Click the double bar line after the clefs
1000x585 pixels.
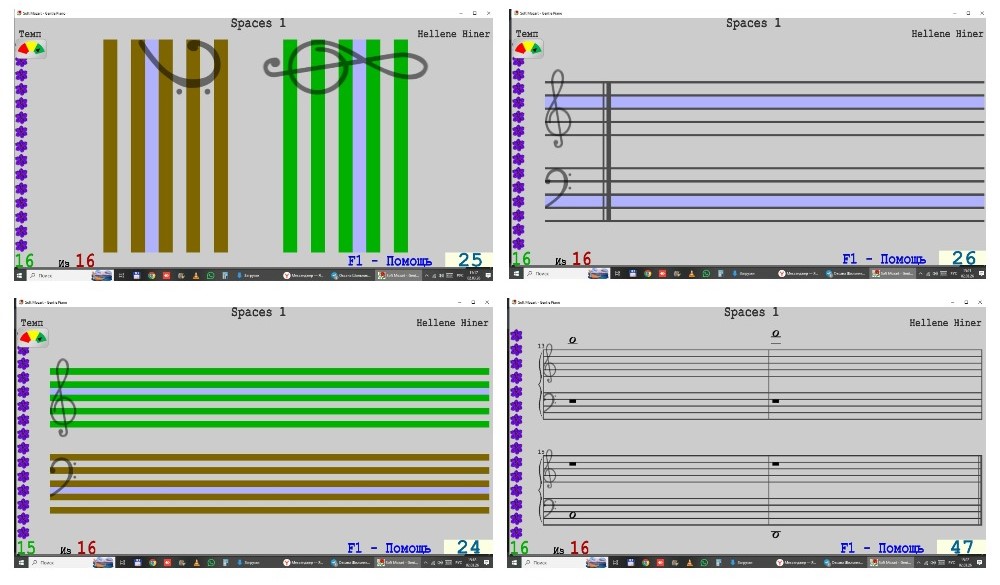click(606, 150)
